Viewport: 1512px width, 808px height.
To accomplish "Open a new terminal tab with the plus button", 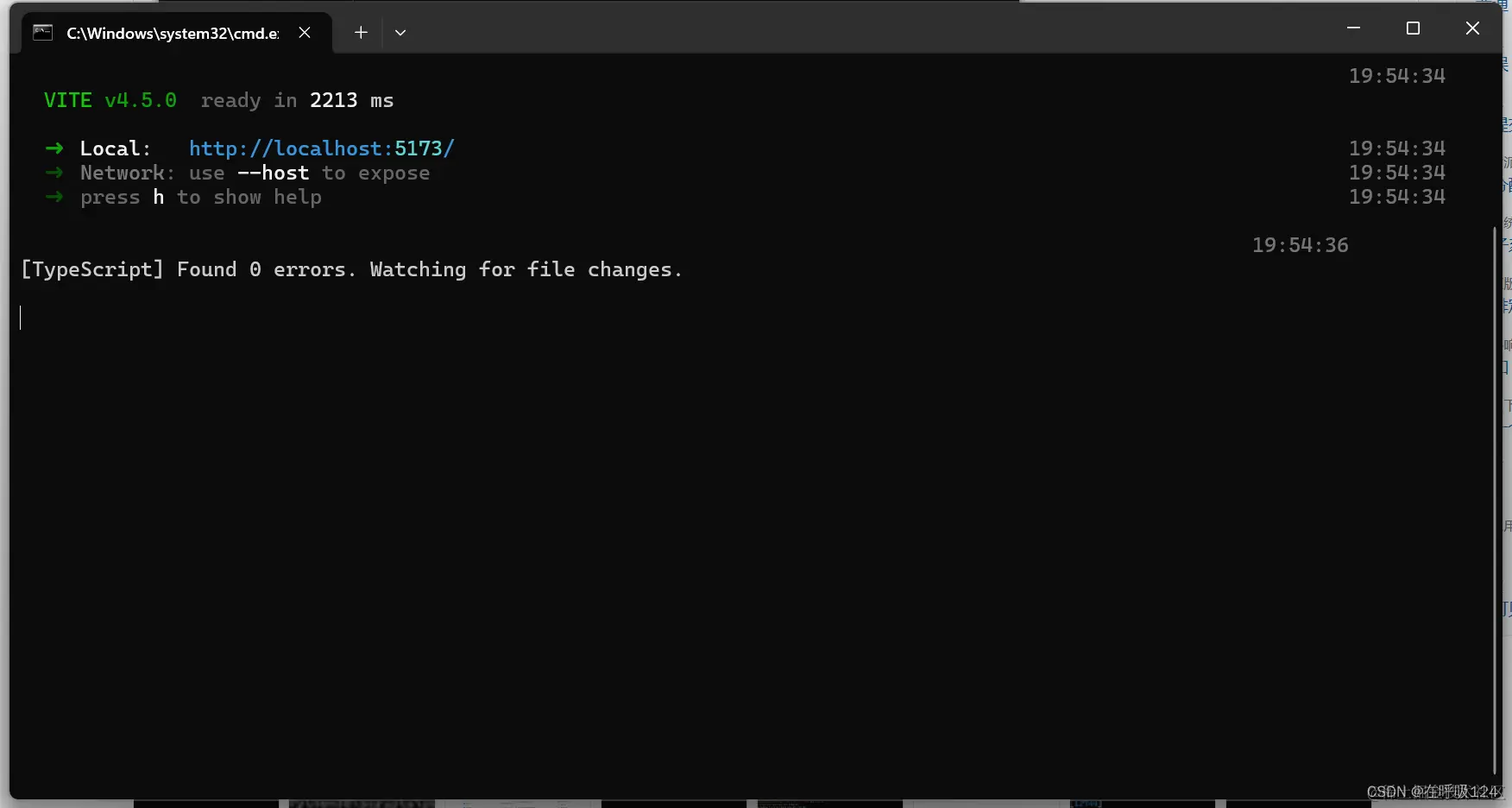I will point(361,33).
